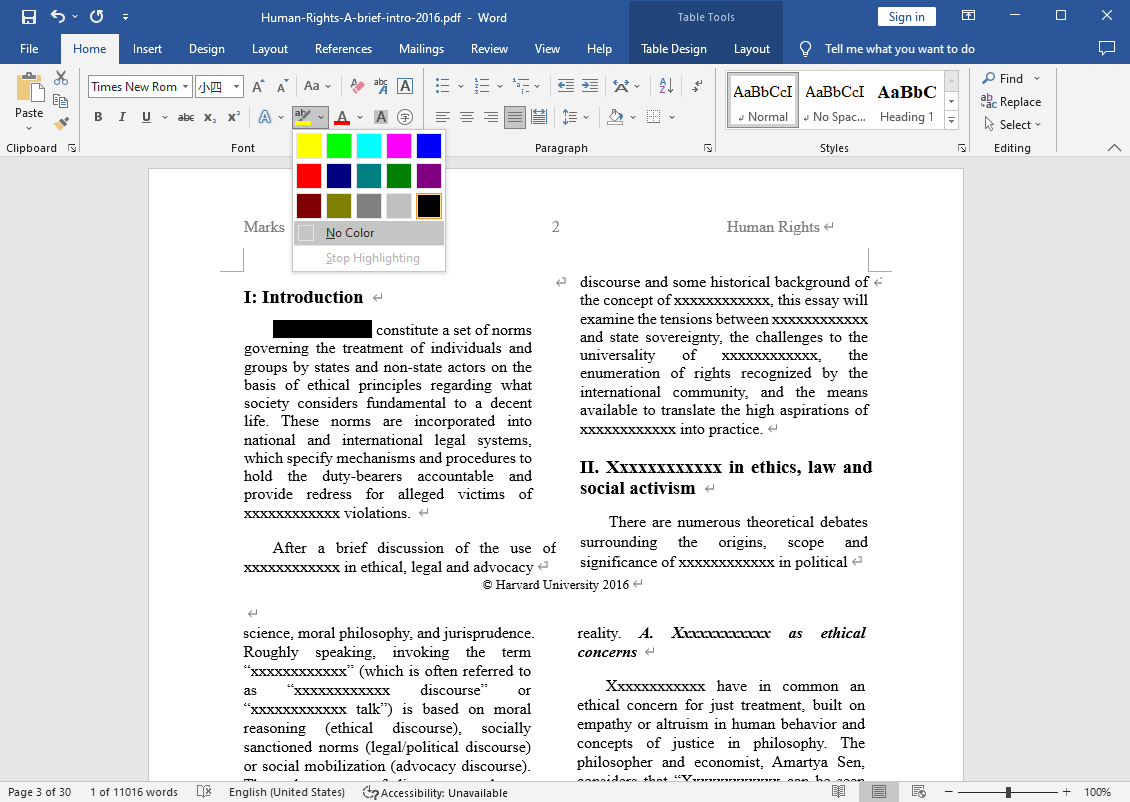Screen dimensions: 1130x802
Task: Switch to the Table Design tab
Action: [673, 49]
